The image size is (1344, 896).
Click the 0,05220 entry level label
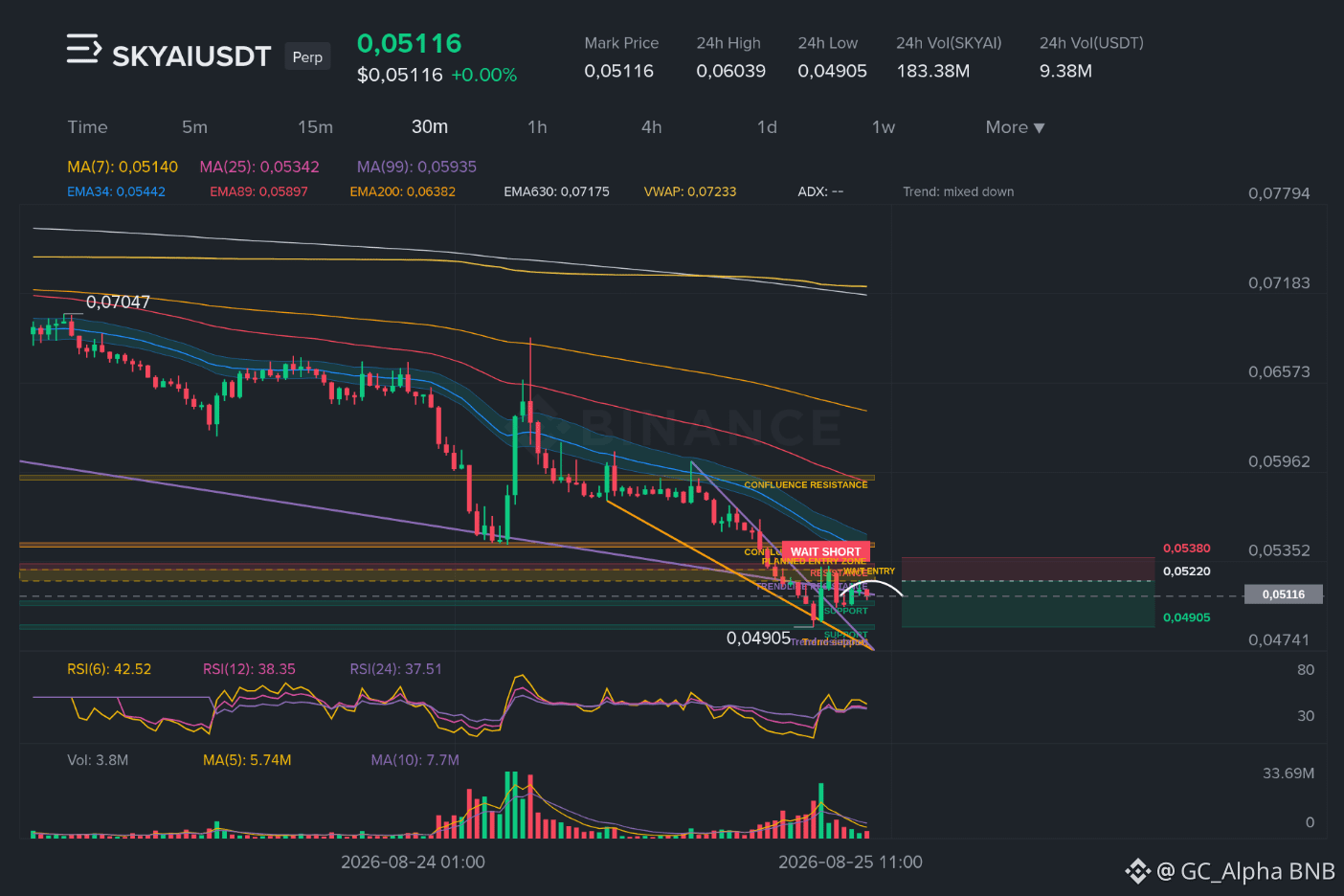pos(1187,571)
